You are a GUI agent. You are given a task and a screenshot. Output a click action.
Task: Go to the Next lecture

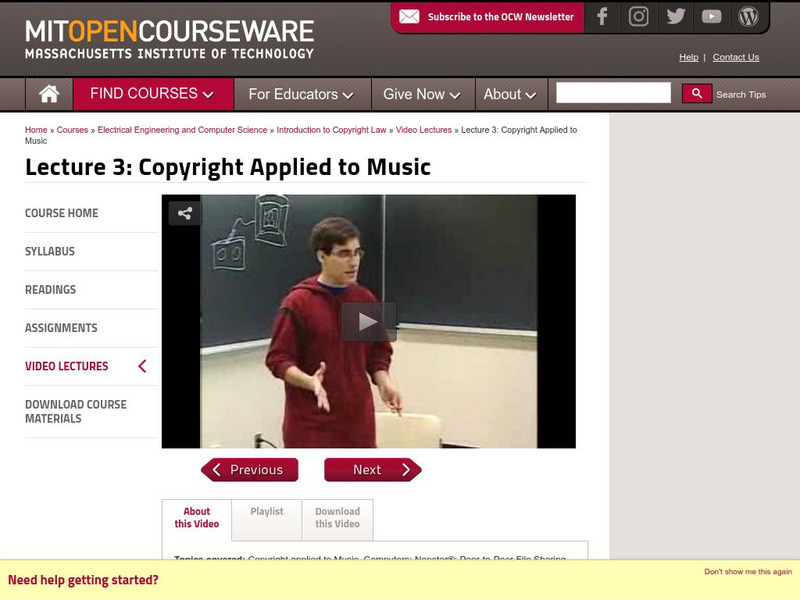point(373,469)
